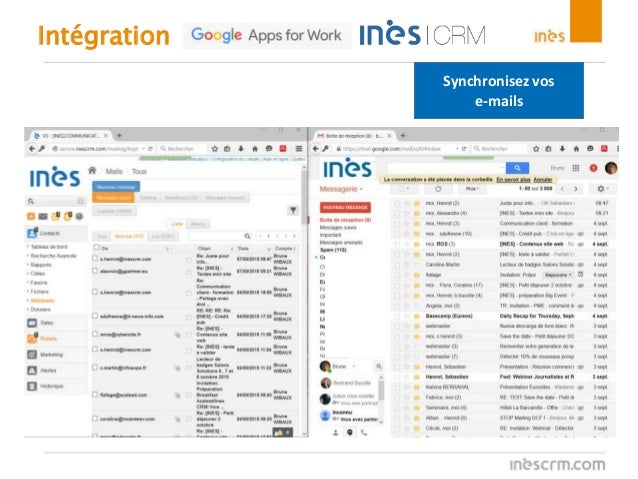
Task: Click the blue Gmail search button
Action: pos(517,168)
